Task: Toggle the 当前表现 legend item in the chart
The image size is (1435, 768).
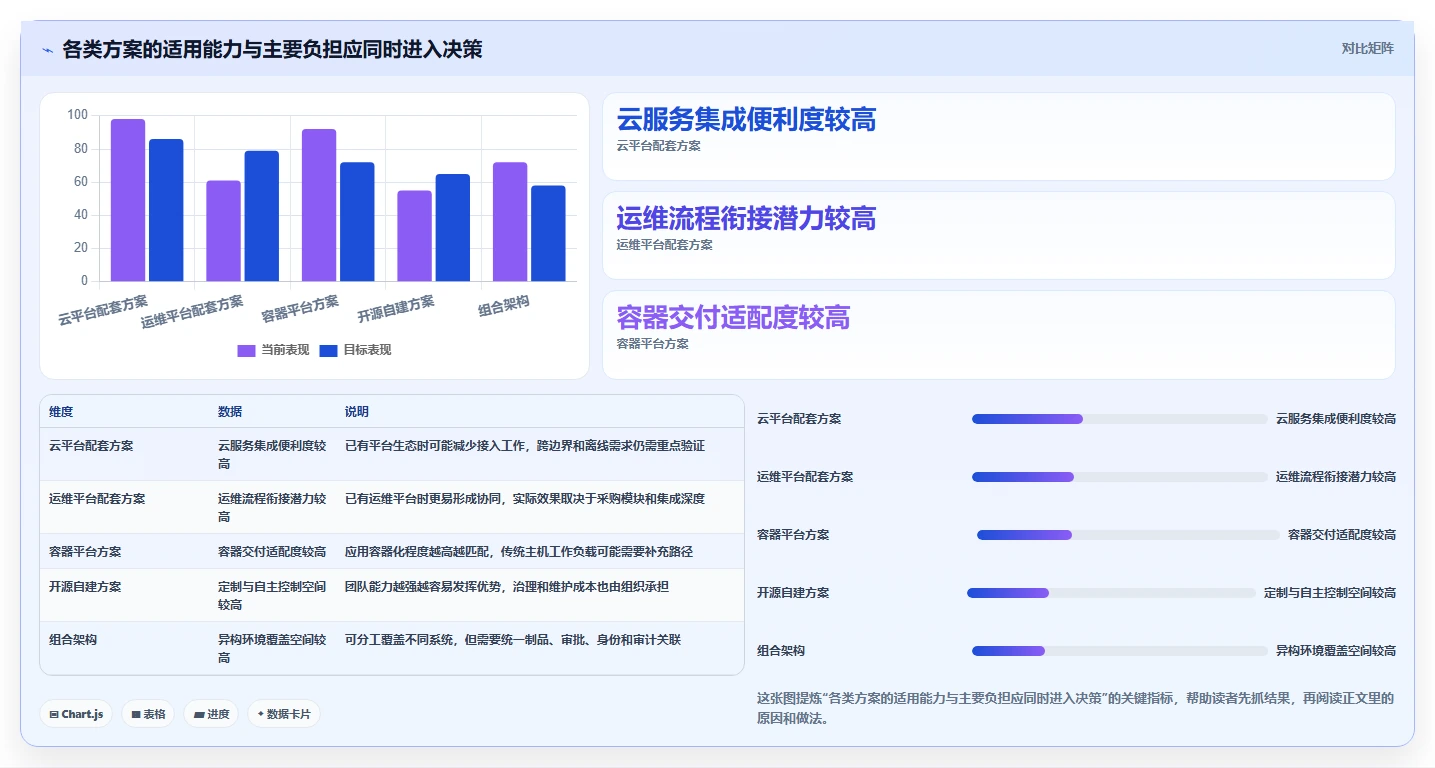Action: [x=273, y=350]
